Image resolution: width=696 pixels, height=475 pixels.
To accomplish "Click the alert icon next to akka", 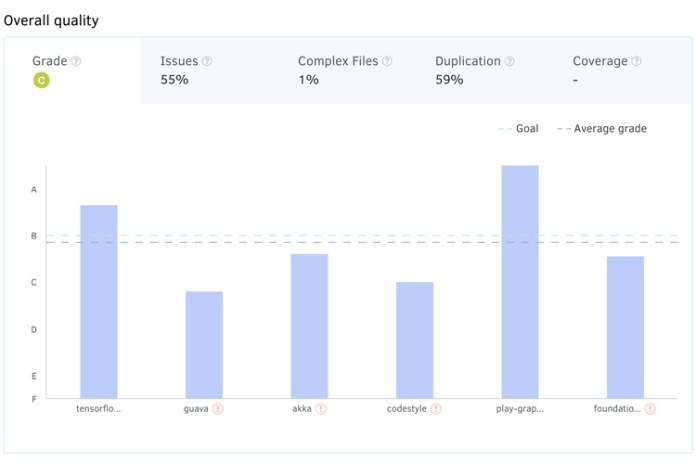I will (320, 408).
